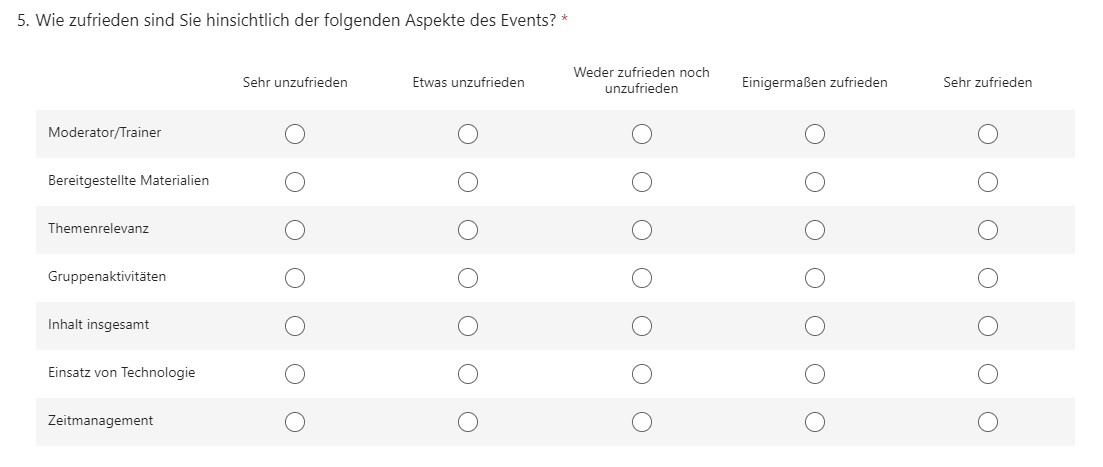Screen dimensions: 1103x467
Task: Select Etwas unzufrieden for Themenrelevanz
Action: click(468, 230)
